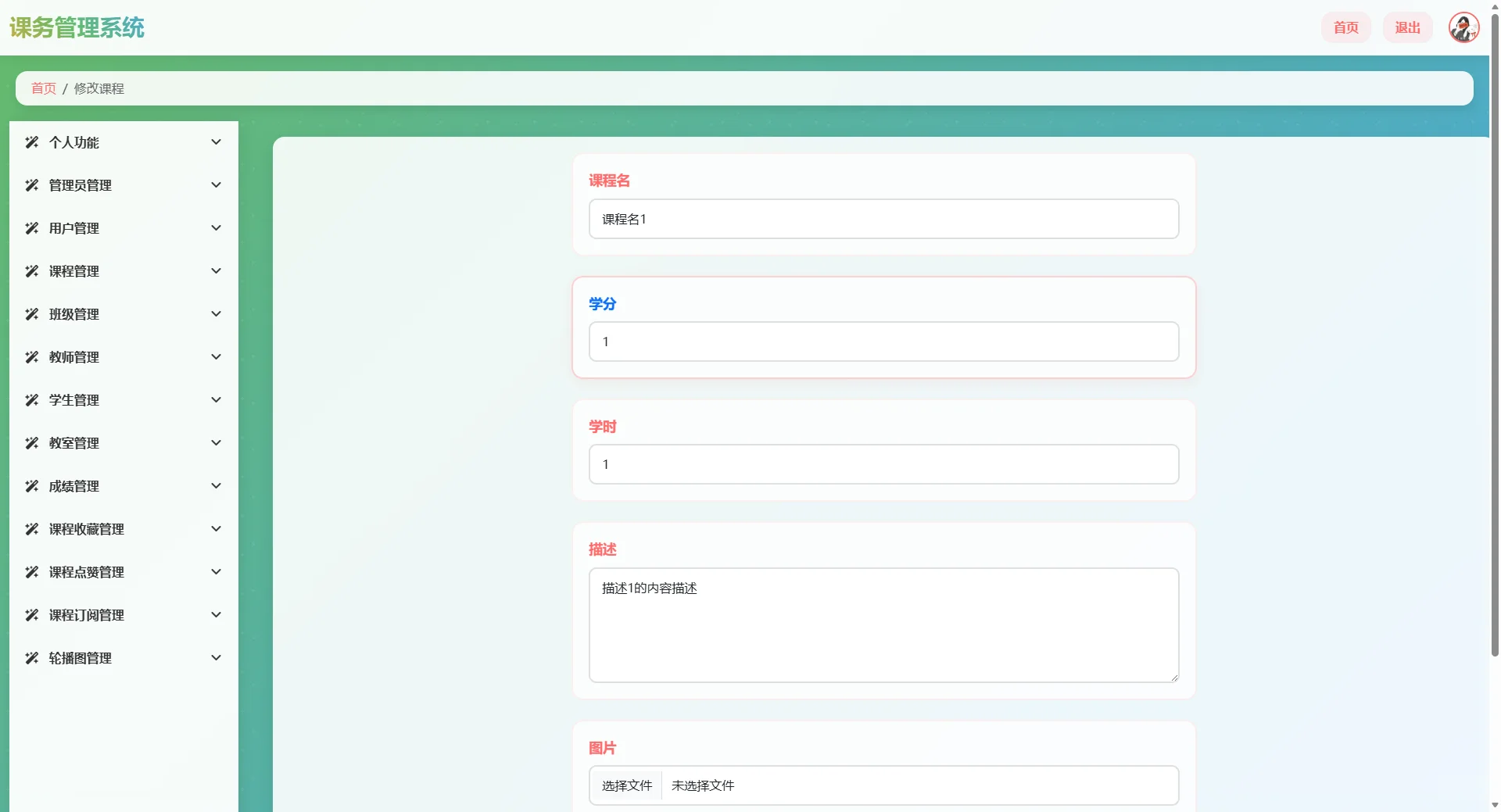The height and width of the screenshot is (812, 1501).
Task: Open the 课程订阅管理 sidebar menu
Action: click(x=124, y=615)
